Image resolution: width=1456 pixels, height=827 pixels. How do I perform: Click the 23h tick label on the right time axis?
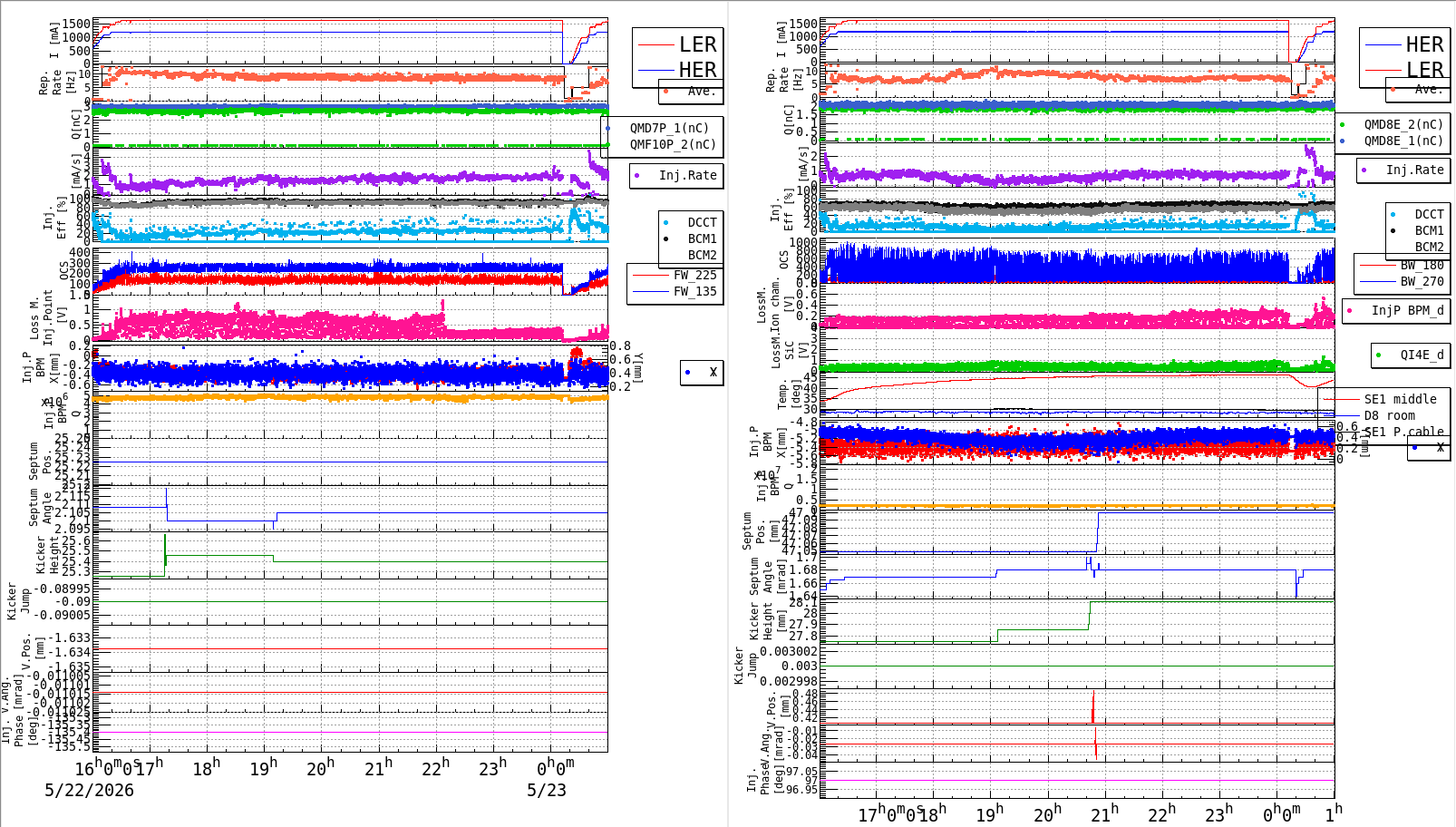[1219, 813]
